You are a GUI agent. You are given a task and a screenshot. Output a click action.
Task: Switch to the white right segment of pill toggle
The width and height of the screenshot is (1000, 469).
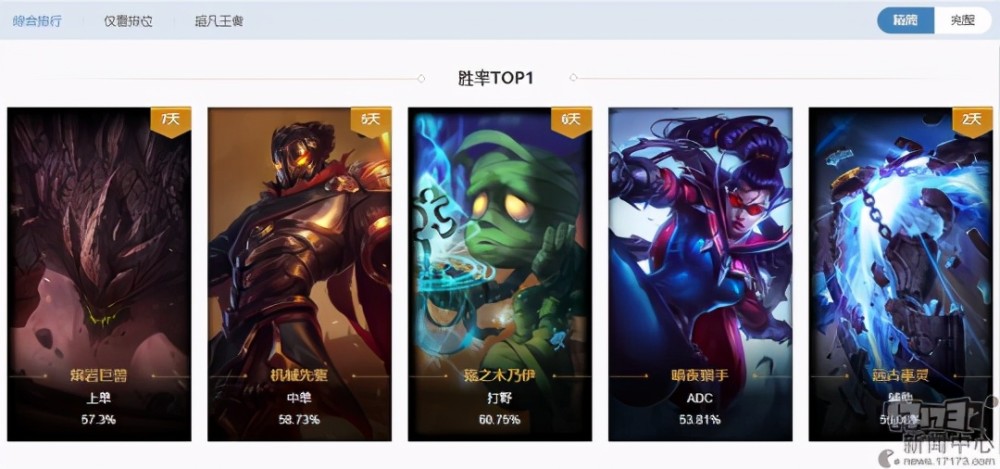(962, 20)
